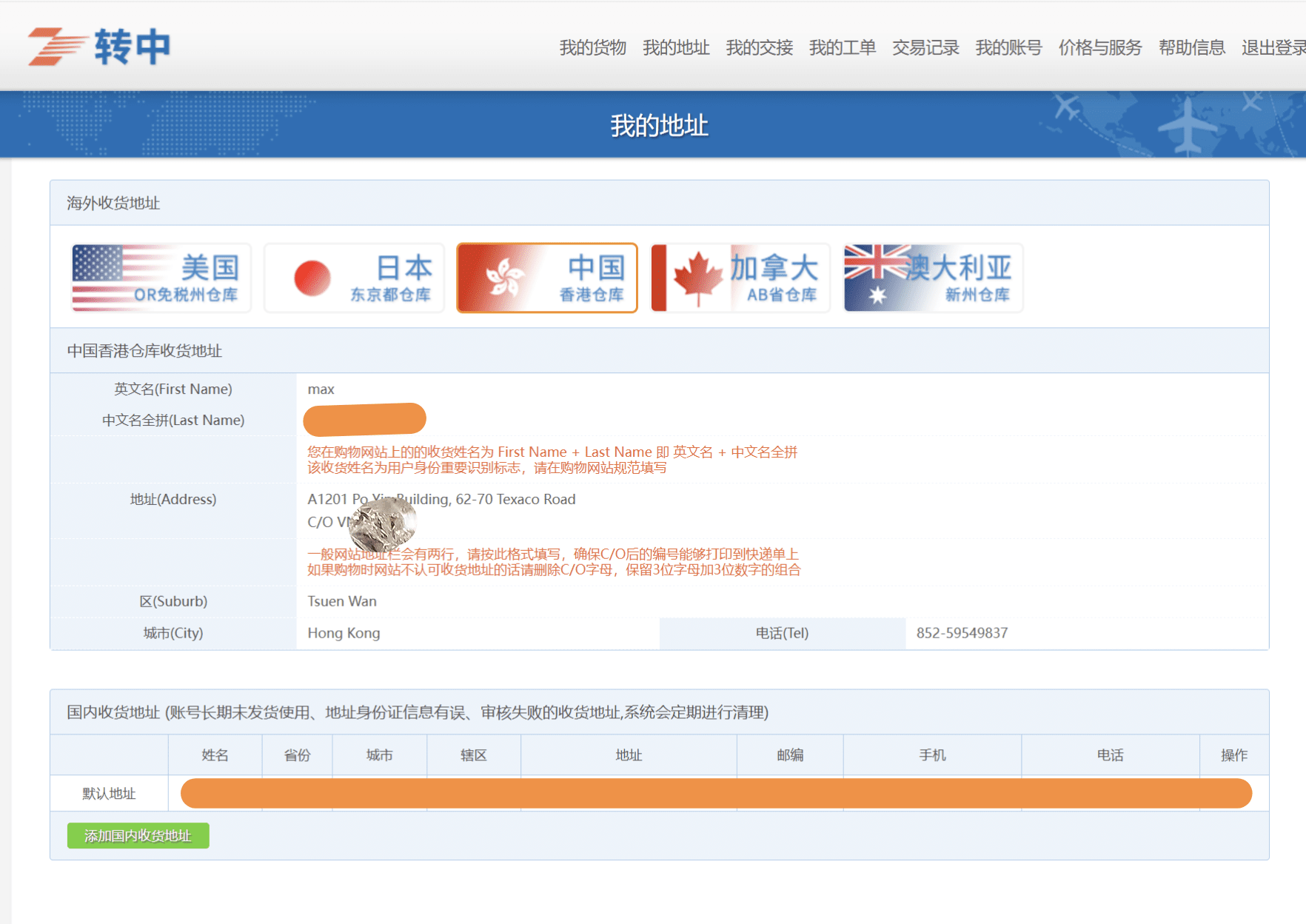This screenshot has height=924, width=1306.
Task: Open 我的货物 in the navigation menu
Action: (x=592, y=47)
